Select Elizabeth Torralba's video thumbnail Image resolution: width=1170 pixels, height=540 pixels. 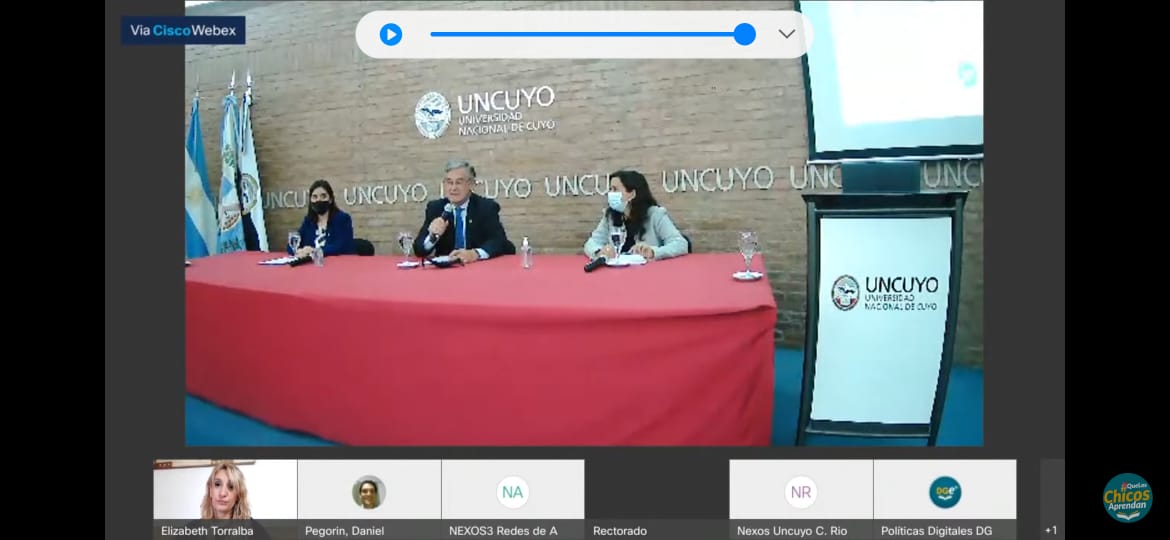[225, 500]
